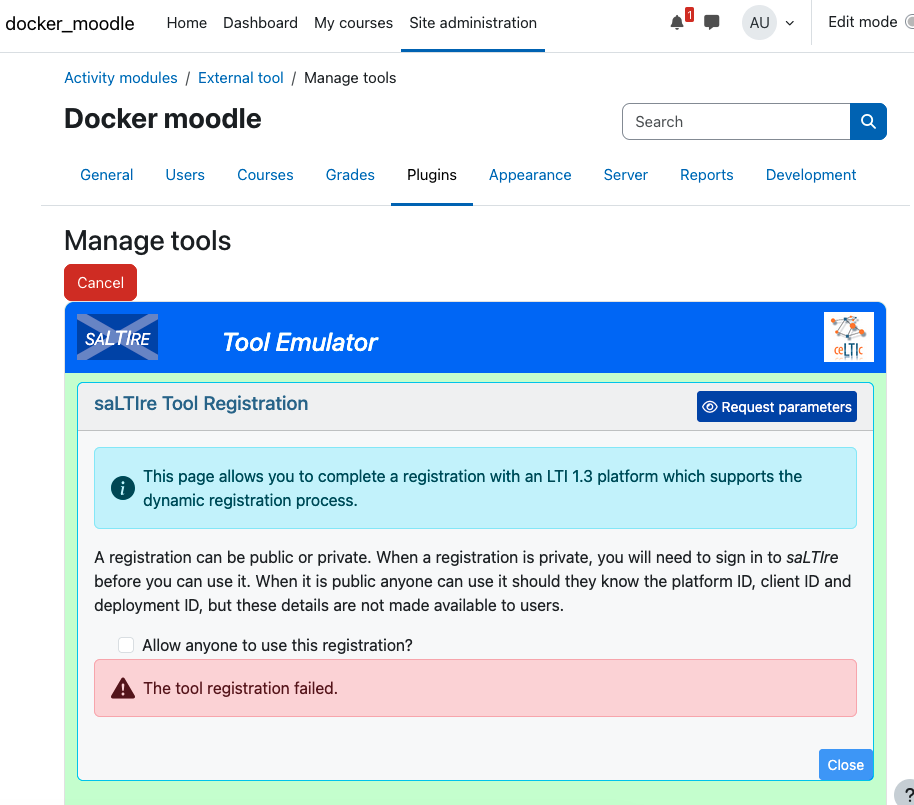The height and width of the screenshot is (805, 914).
Task: Click the ceLTIc logo image
Action: coord(848,337)
